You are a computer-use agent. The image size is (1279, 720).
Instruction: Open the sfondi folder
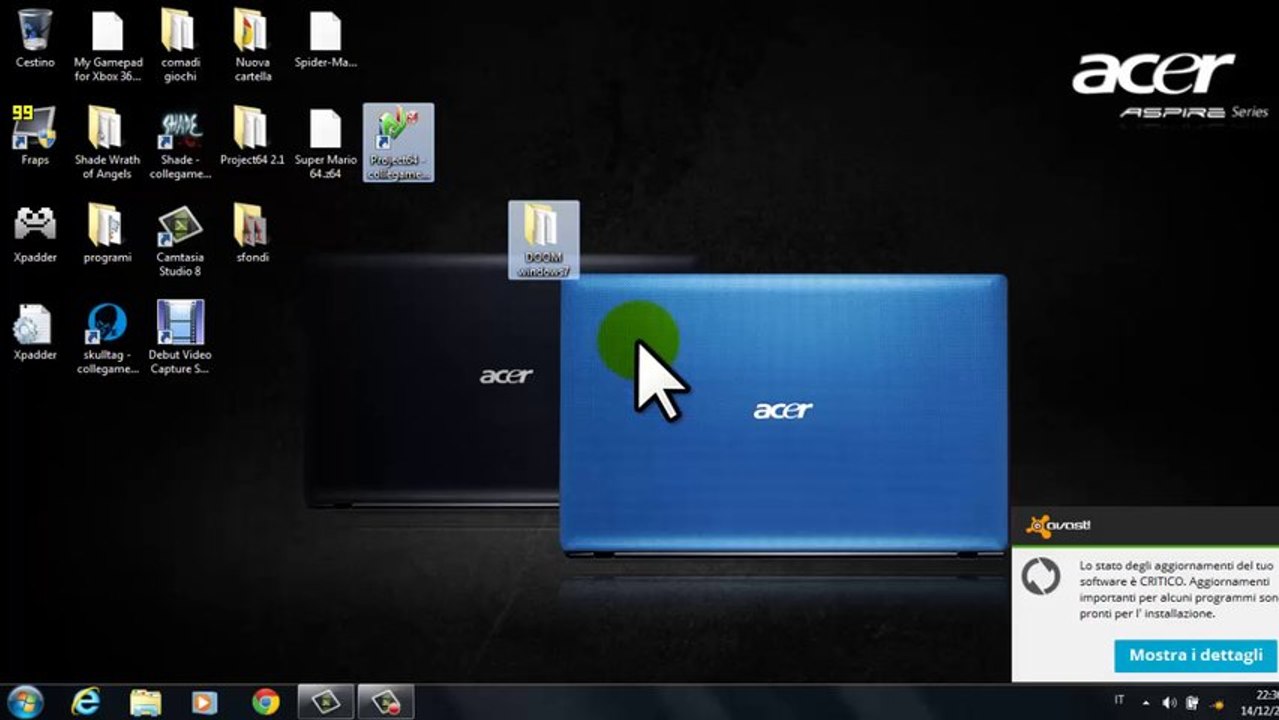point(252,233)
